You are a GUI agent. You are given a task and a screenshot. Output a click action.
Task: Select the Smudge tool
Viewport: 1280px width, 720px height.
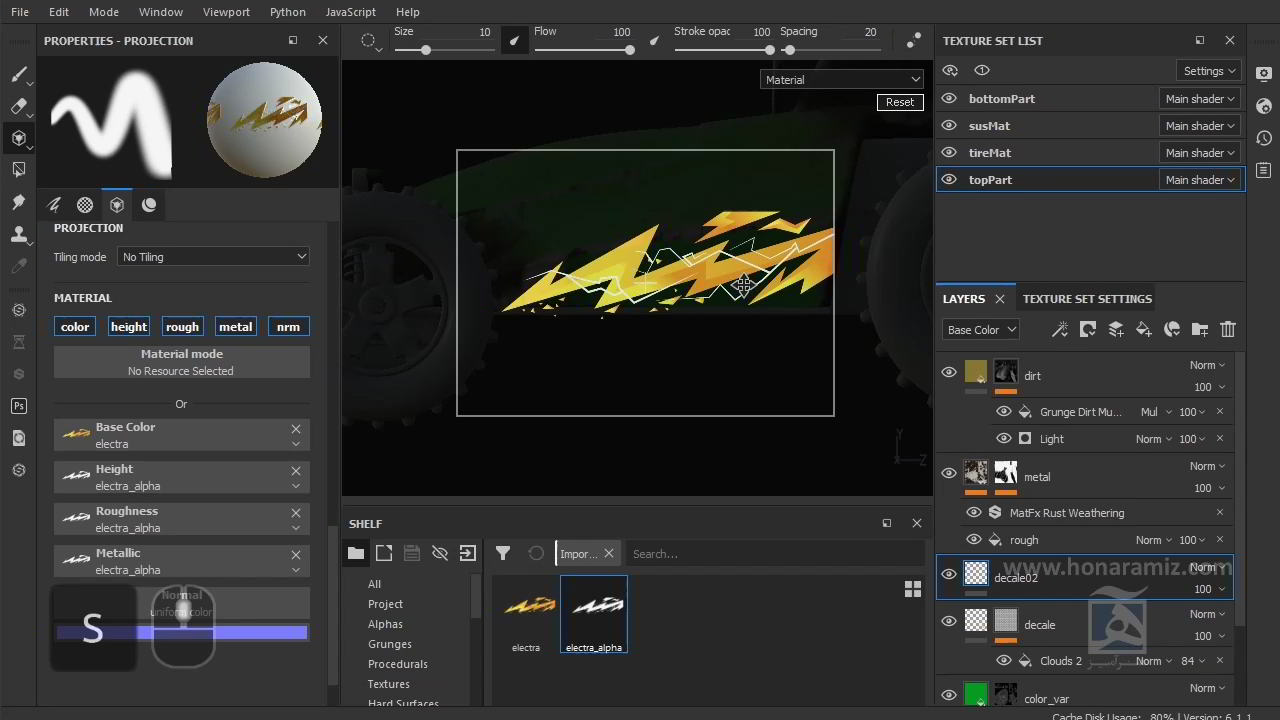tap(18, 202)
